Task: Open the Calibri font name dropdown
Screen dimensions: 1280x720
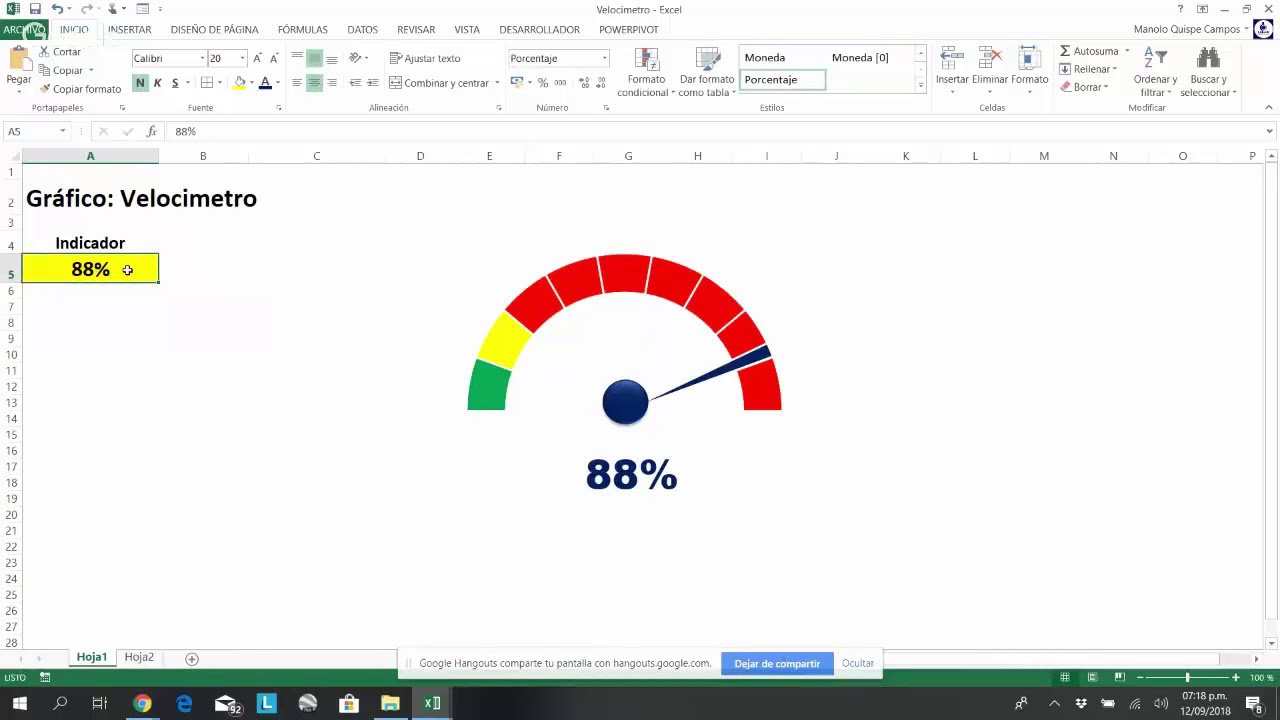Action: point(202,58)
